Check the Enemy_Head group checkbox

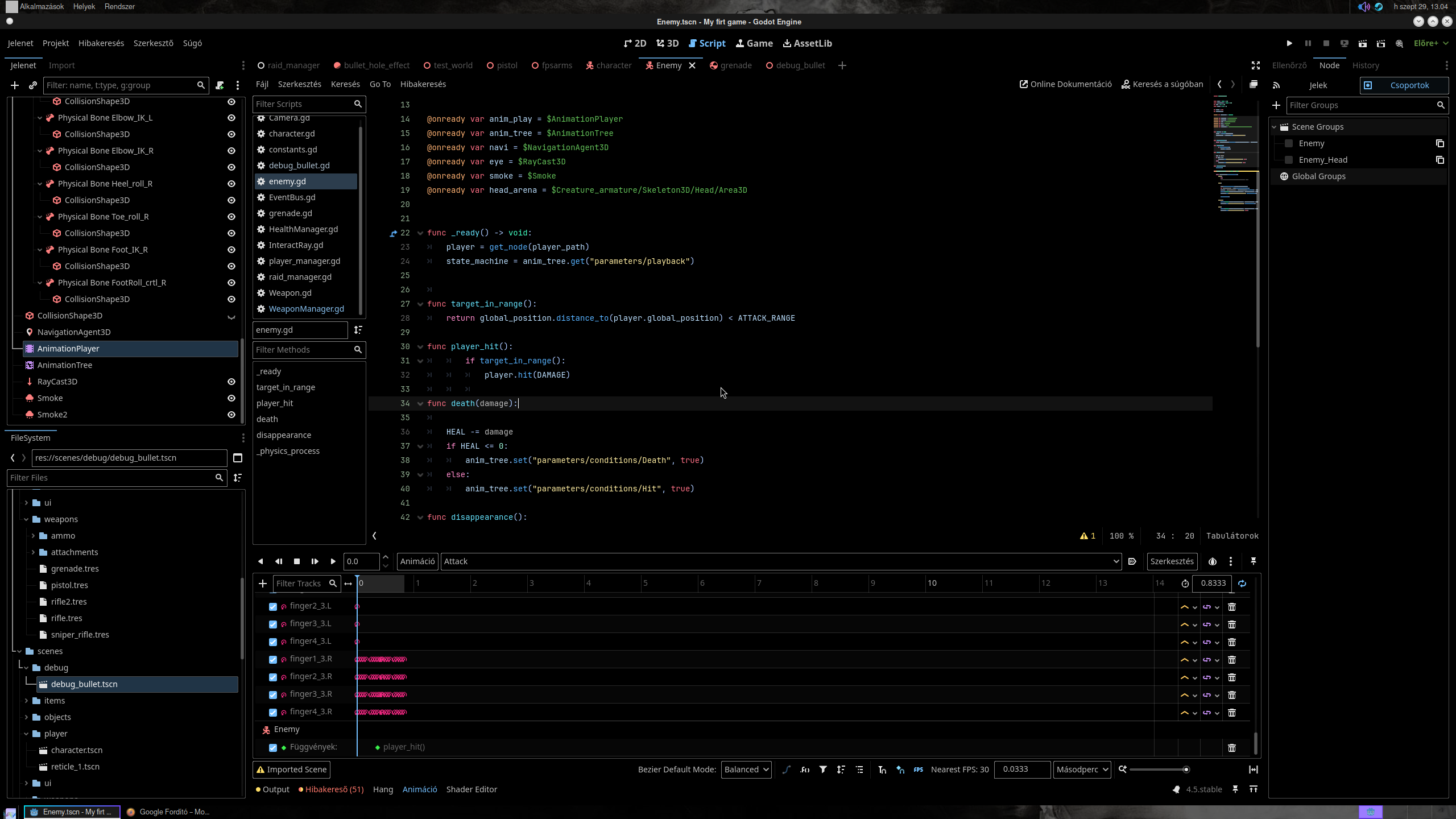coord(1289,160)
